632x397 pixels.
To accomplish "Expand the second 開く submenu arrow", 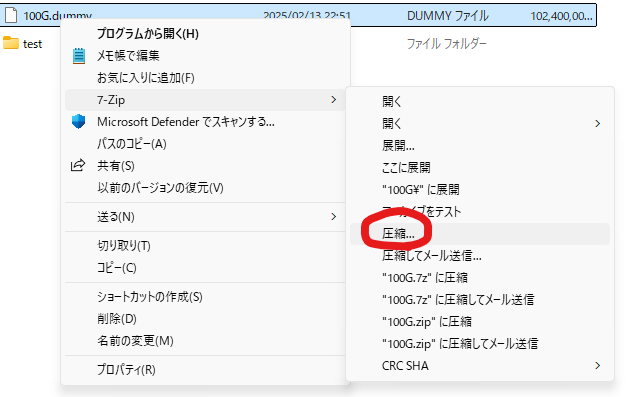I will pos(597,123).
